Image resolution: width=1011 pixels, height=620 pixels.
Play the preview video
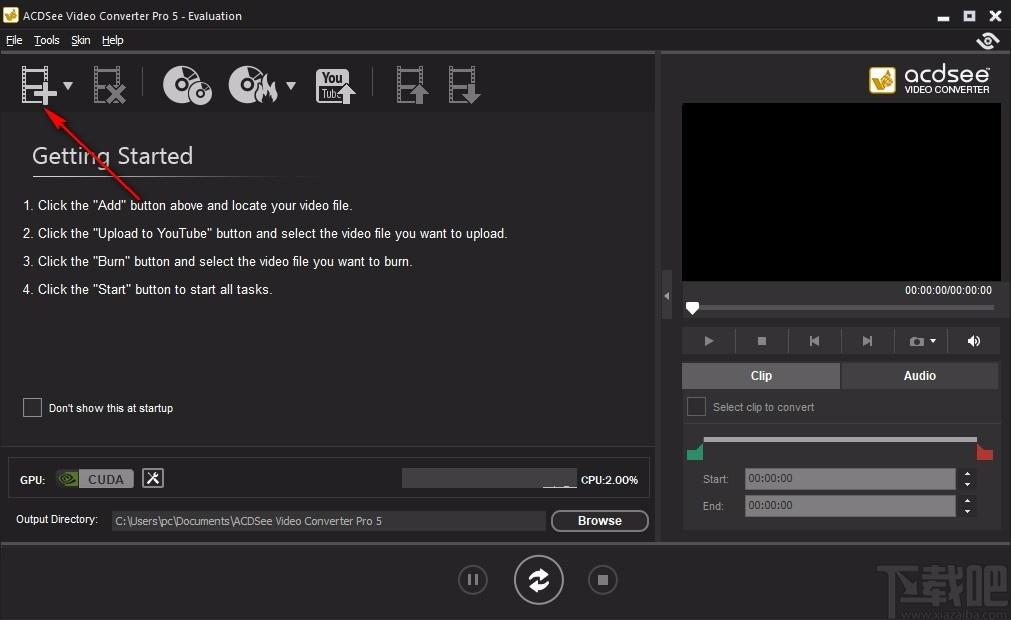(709, 341)
